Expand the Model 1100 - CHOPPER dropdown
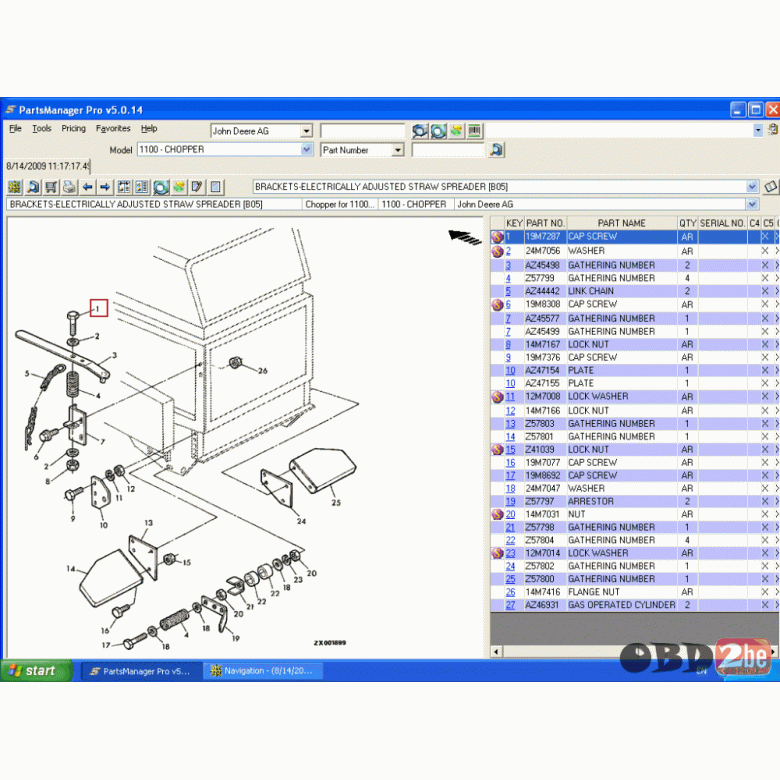This screenshot has width=780, height=780. [x=306, y=149]
